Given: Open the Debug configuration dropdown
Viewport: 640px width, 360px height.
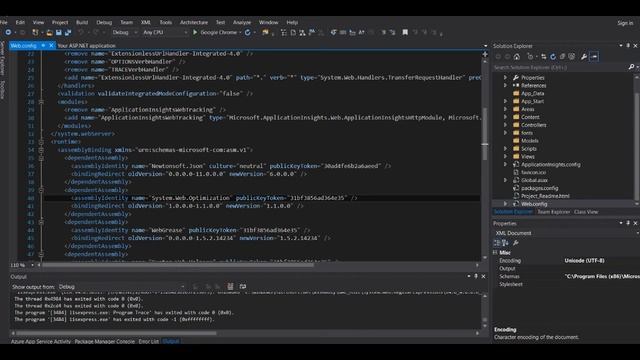Looking at the screenshot, I should tap(124, 32).
